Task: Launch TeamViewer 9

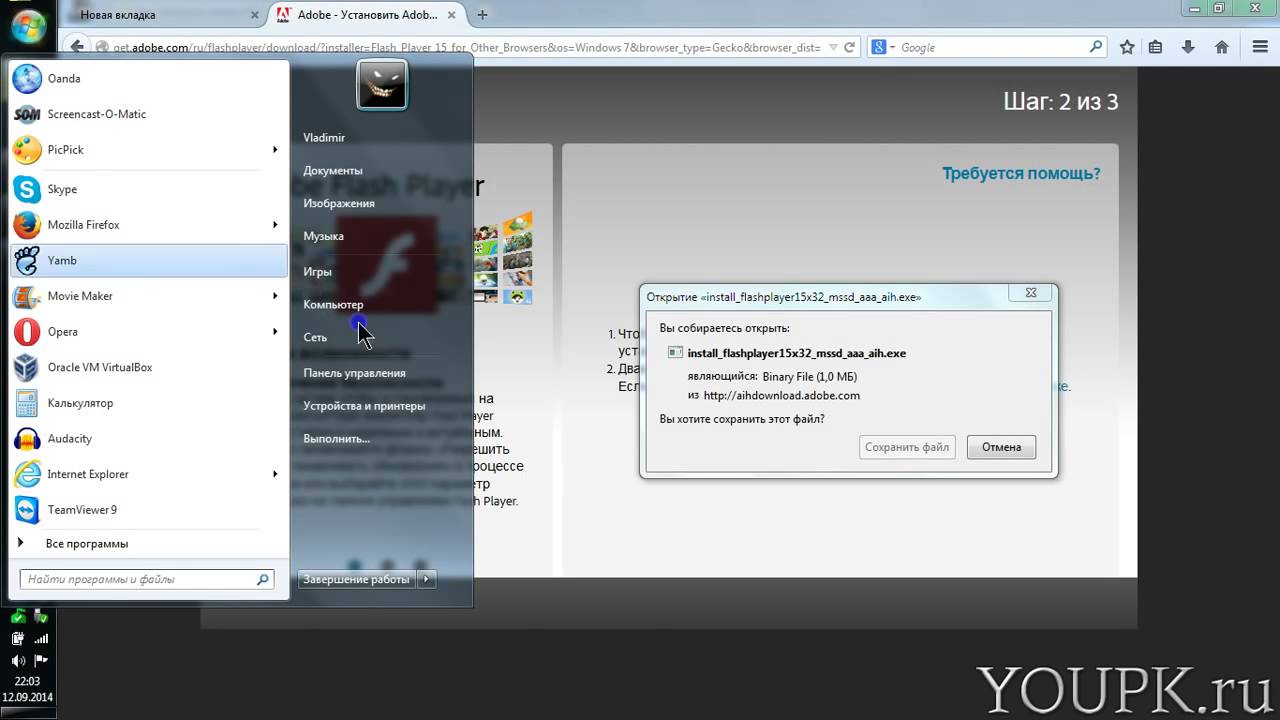Action: 149,510
